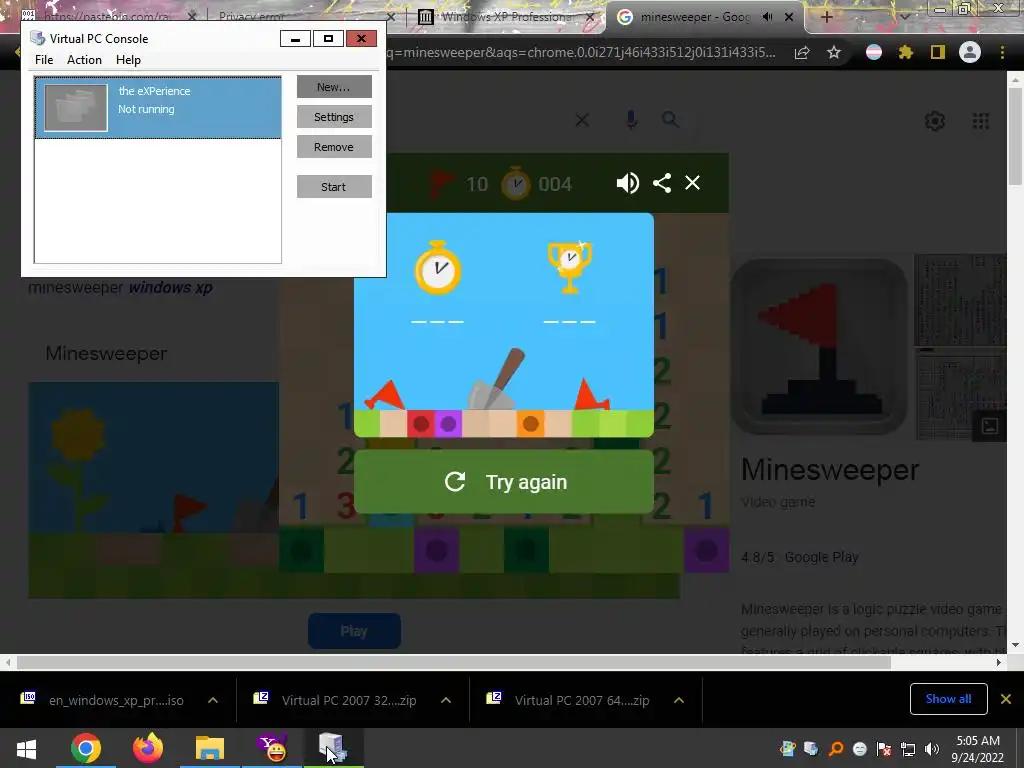This screenshot has width=1024, height=768.
Task: Click the Virtual PC taskbar icon
Action: tap(334, 748)
